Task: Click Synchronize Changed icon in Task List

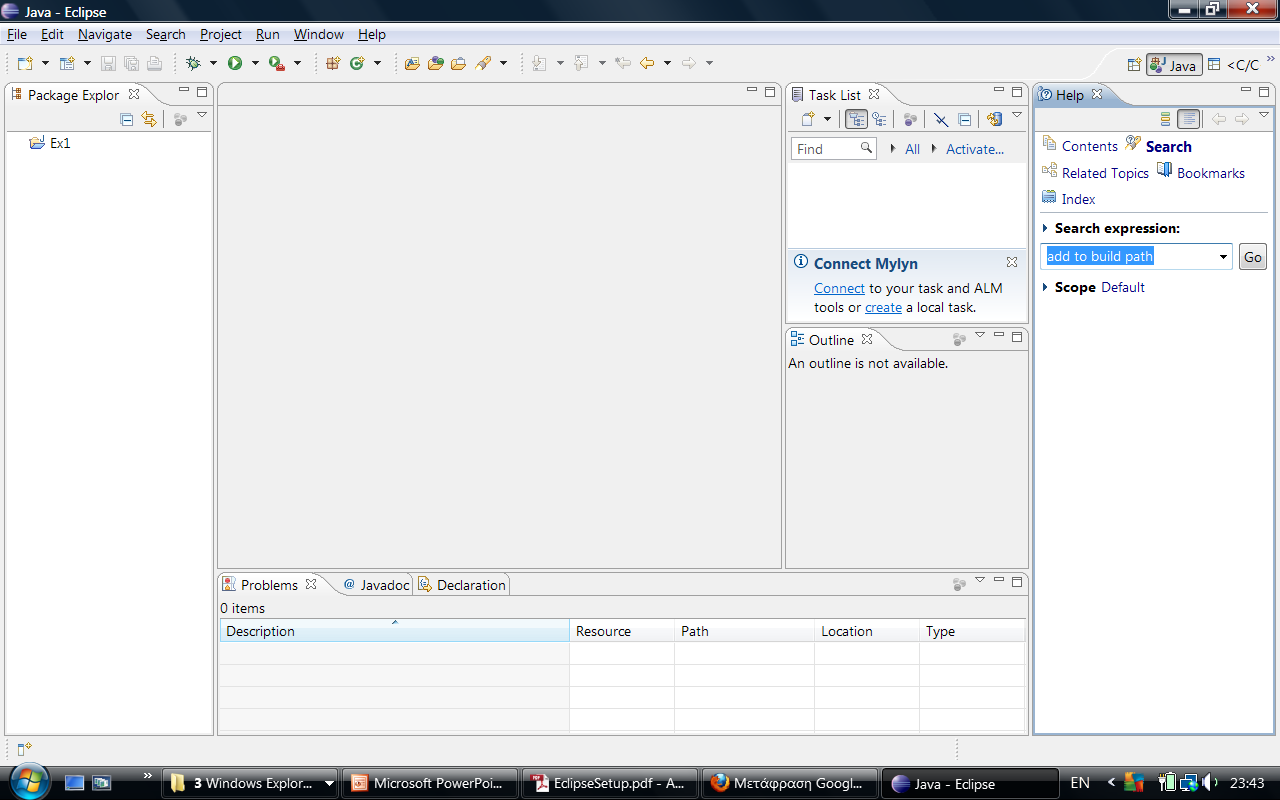Action: (994, 119)
